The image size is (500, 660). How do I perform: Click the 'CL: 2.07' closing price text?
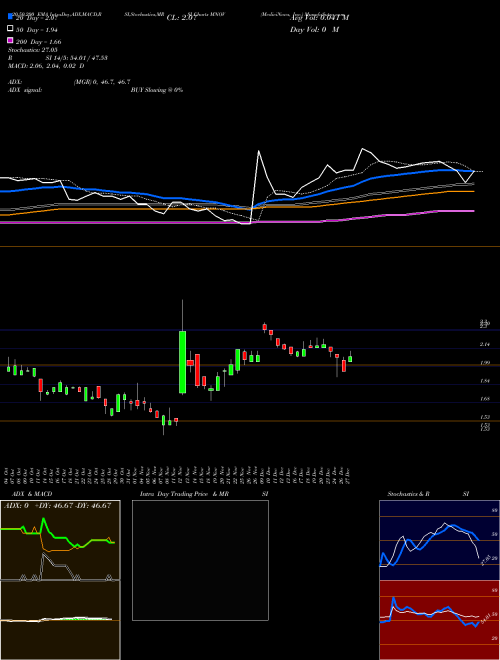tap(181, 18)
